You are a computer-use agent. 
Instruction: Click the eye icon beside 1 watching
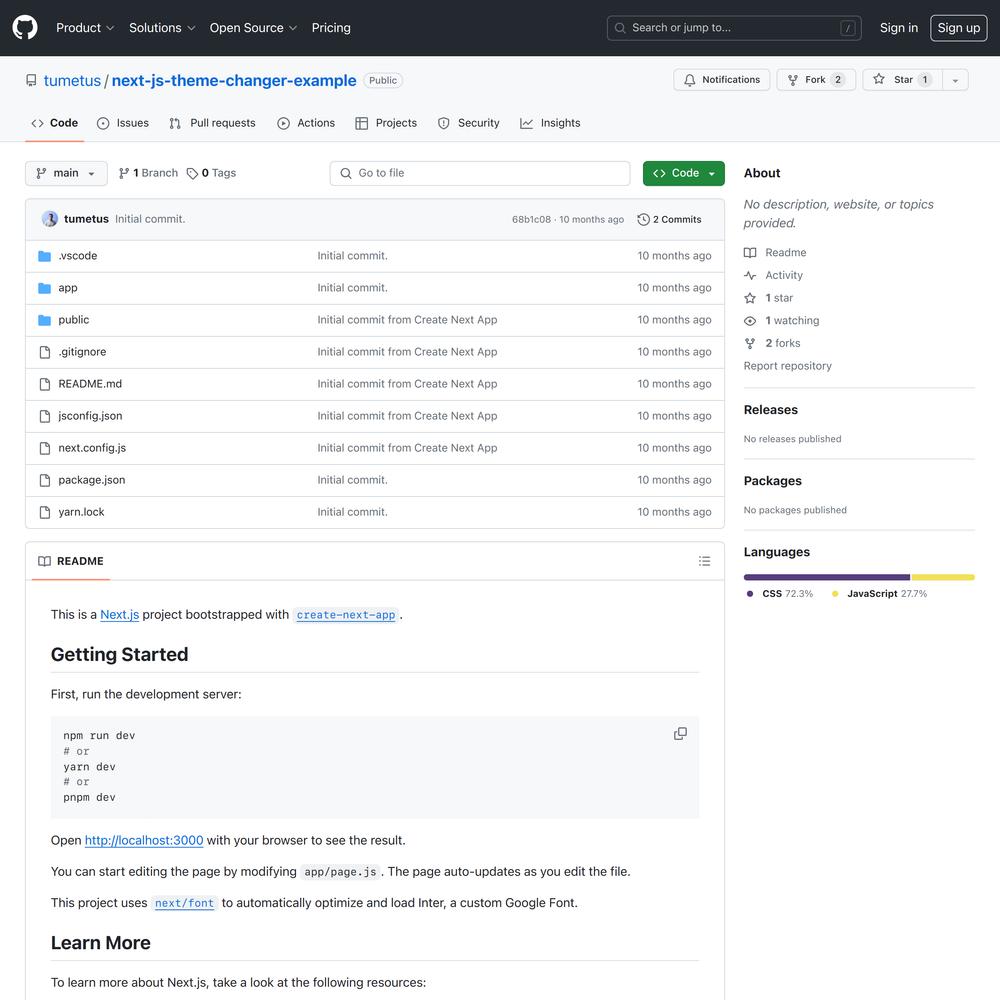click(750, 321)
